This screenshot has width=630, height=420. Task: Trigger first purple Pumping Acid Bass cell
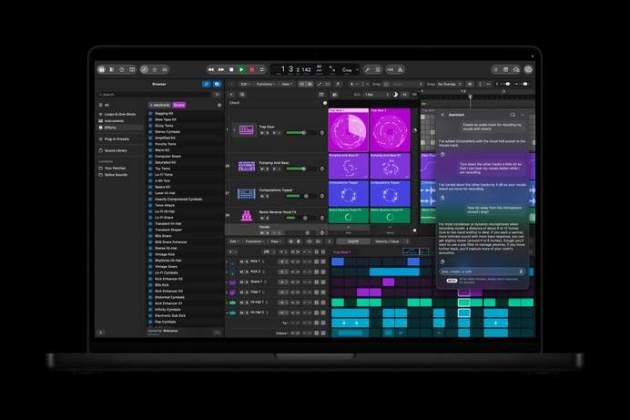click(348, 166)
